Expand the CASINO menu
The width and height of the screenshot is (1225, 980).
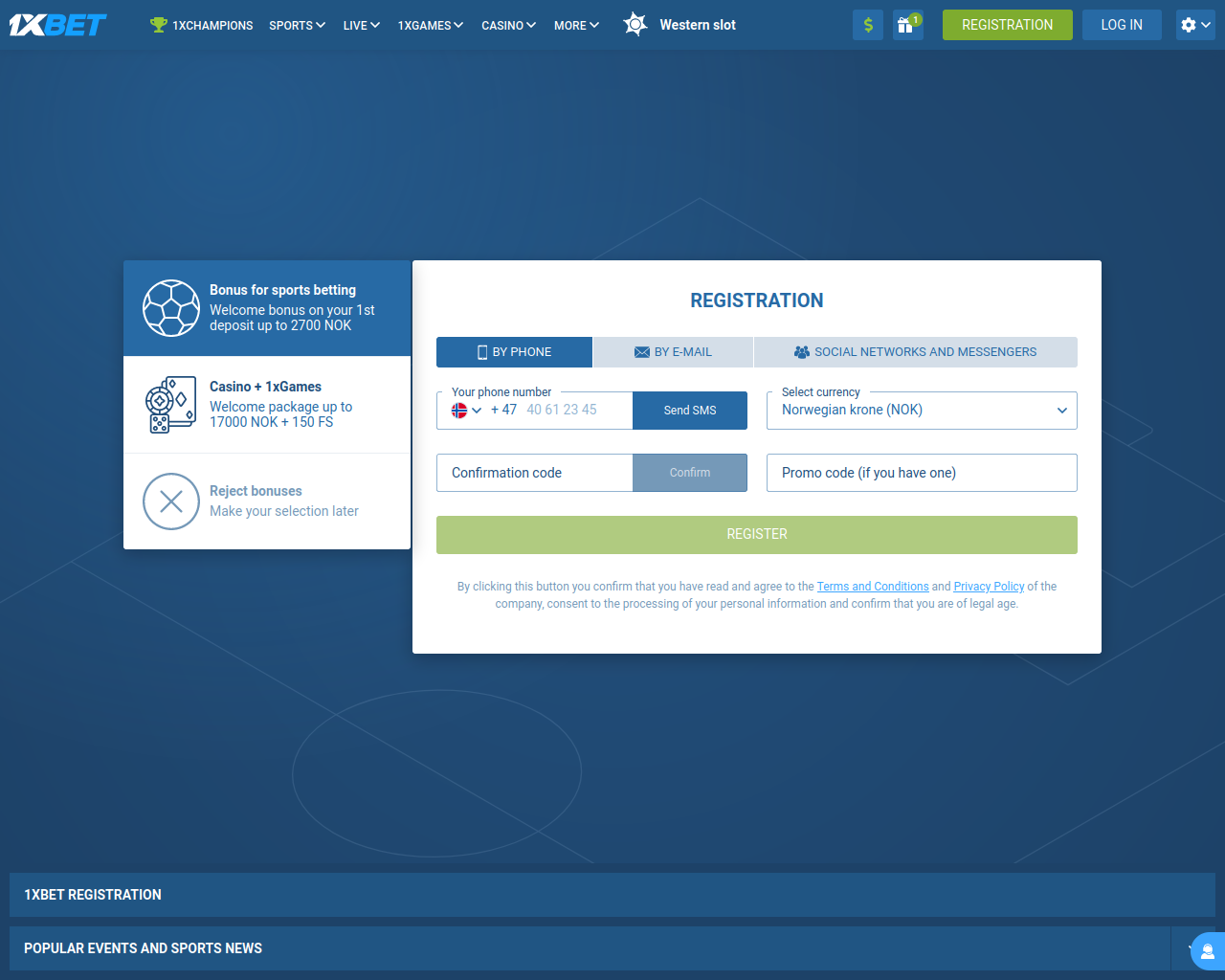[x=508, y=25]
